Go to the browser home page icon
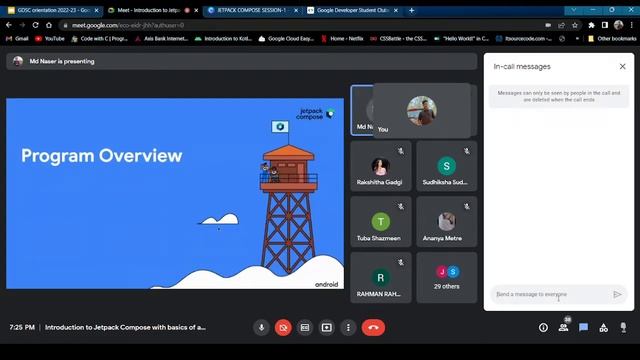Image resolution: width=640 pixels, height=360 pixels. point(49,25)
